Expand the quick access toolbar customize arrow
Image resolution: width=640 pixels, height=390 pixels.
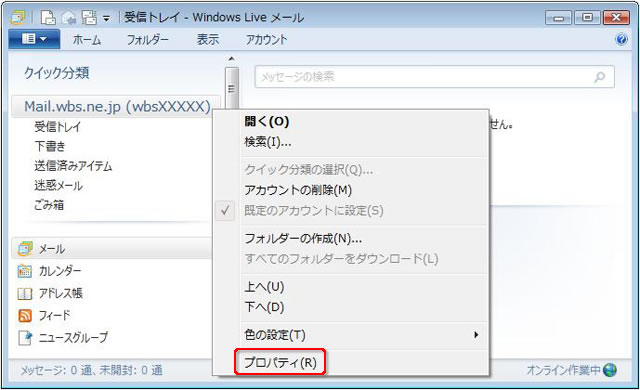[x=106, y=18]
